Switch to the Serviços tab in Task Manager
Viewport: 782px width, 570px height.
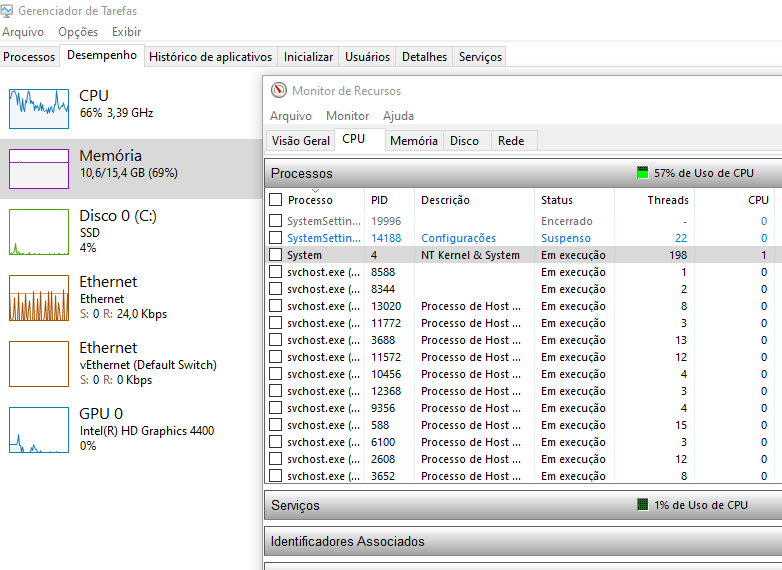click(x=480, y=57)
